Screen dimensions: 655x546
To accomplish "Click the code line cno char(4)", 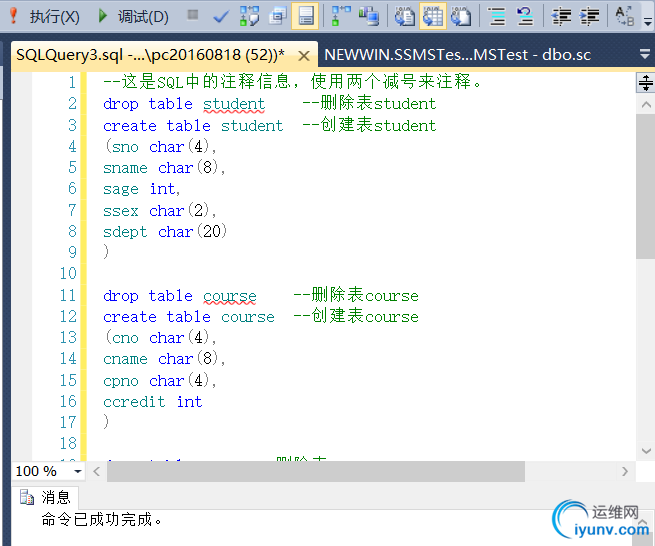I will (160, 338).
